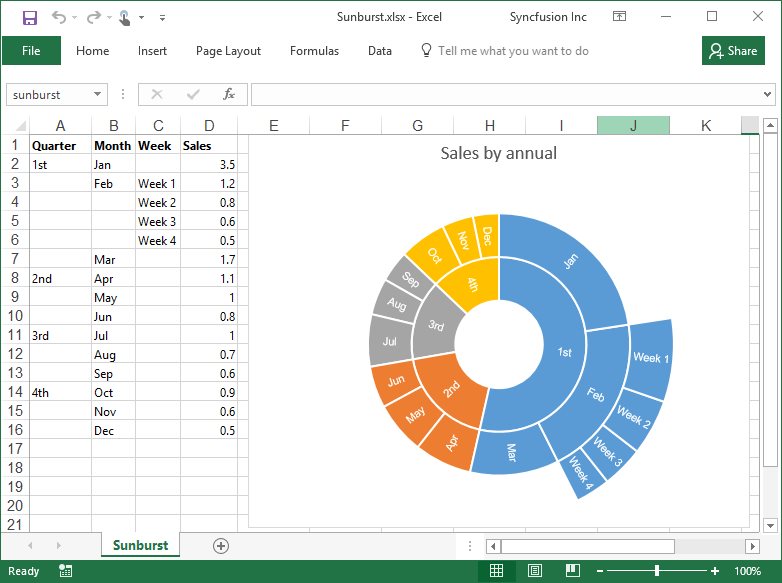
Task: Click the Week 1 chart segment
Action: (x=650, y=358)
